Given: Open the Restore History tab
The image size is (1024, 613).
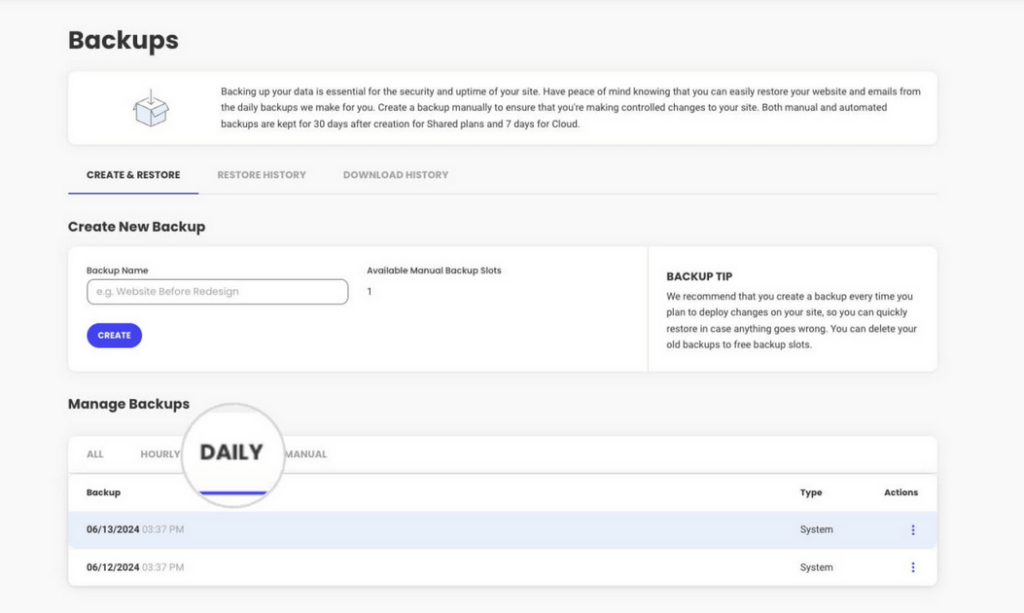Looking at the screenshot, I should coord(261,175).
